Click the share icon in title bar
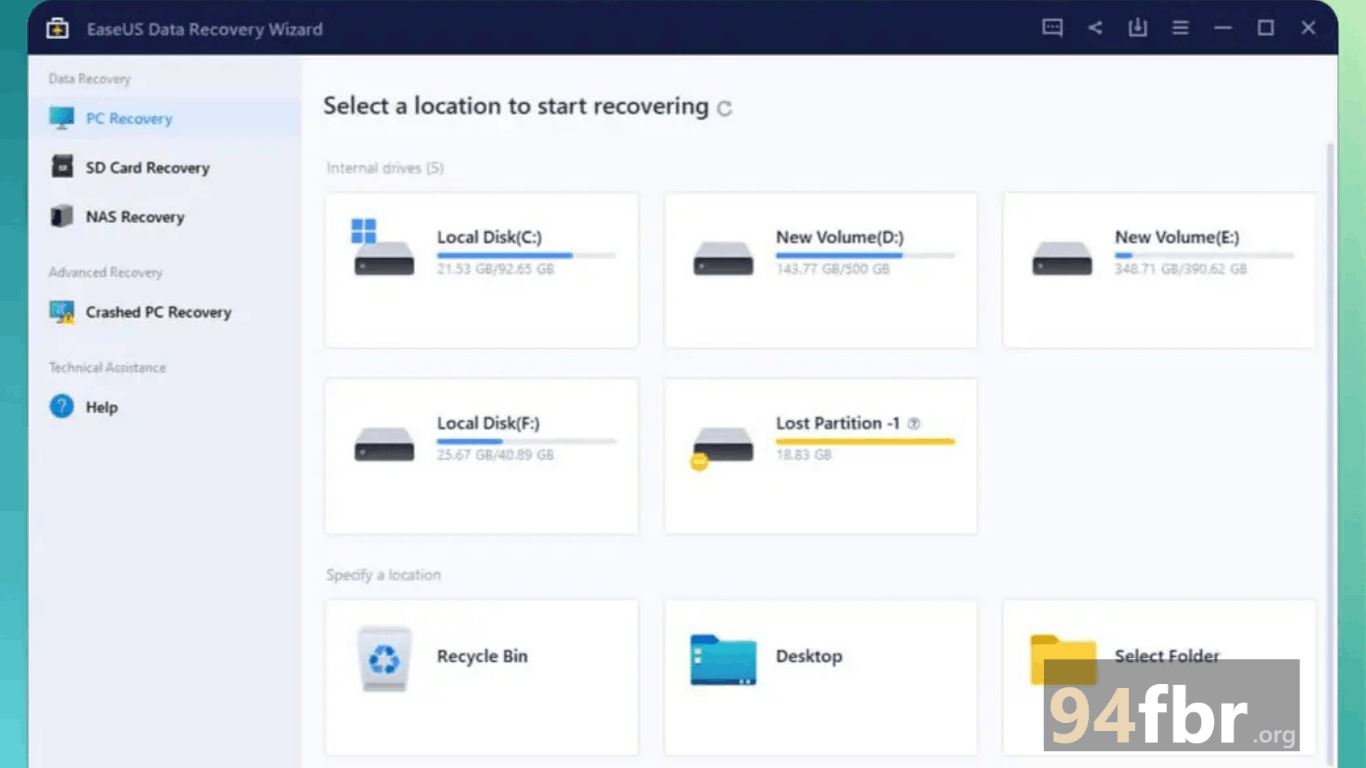This screenshot has width=1366, height=768. pyautogui.click(x=1095, y=28)
